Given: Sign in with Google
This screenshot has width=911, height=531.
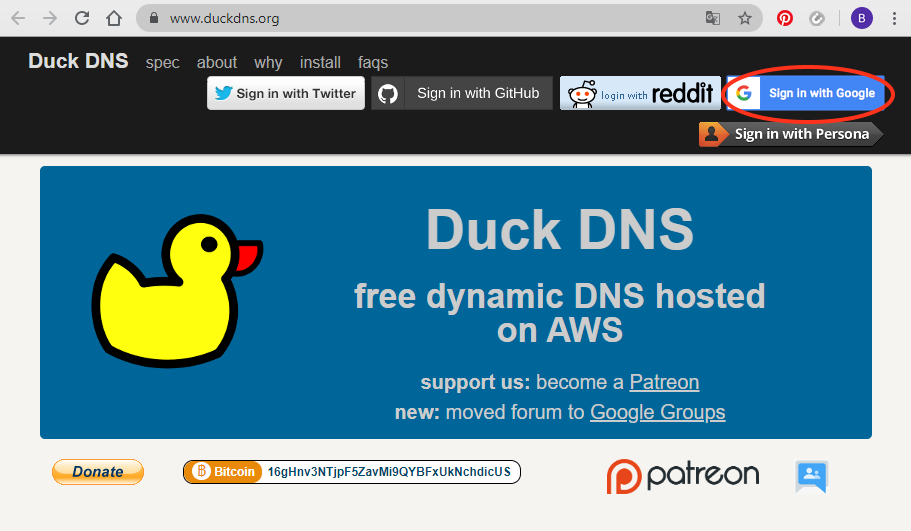Looking at the screenshot, I should [x=806, y=93].
